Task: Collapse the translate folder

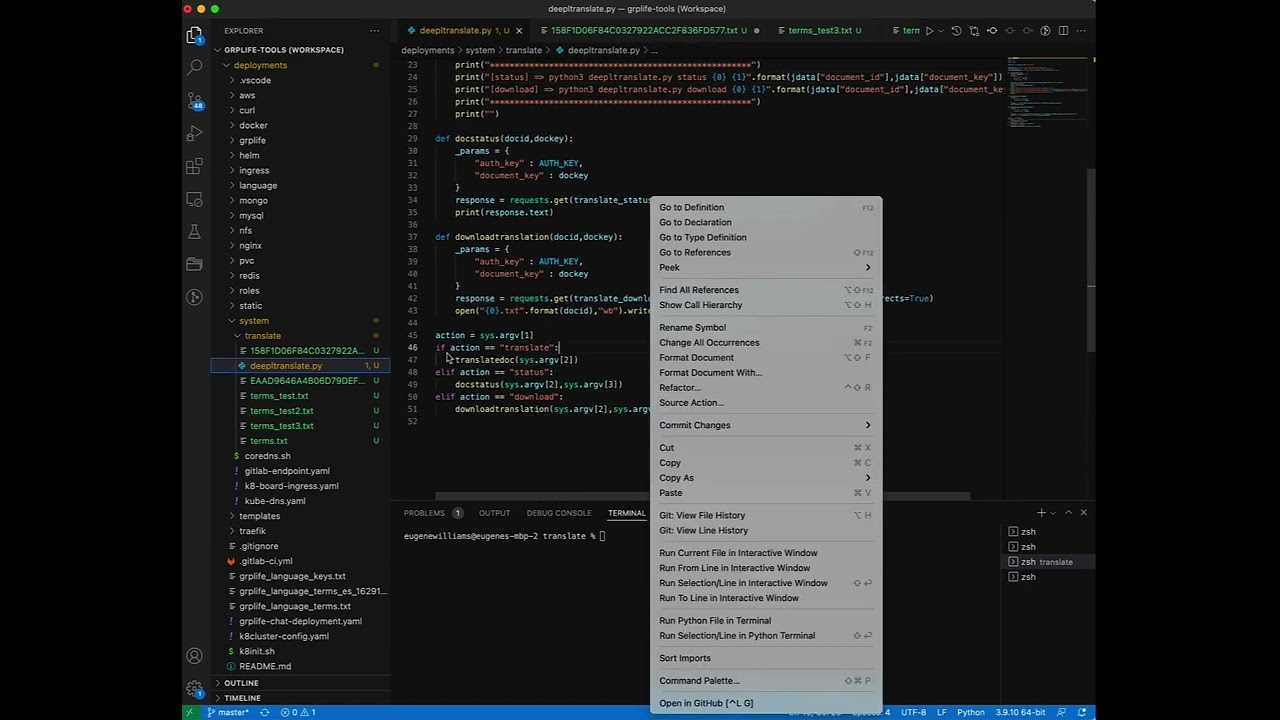Action: tap(300, 336)
